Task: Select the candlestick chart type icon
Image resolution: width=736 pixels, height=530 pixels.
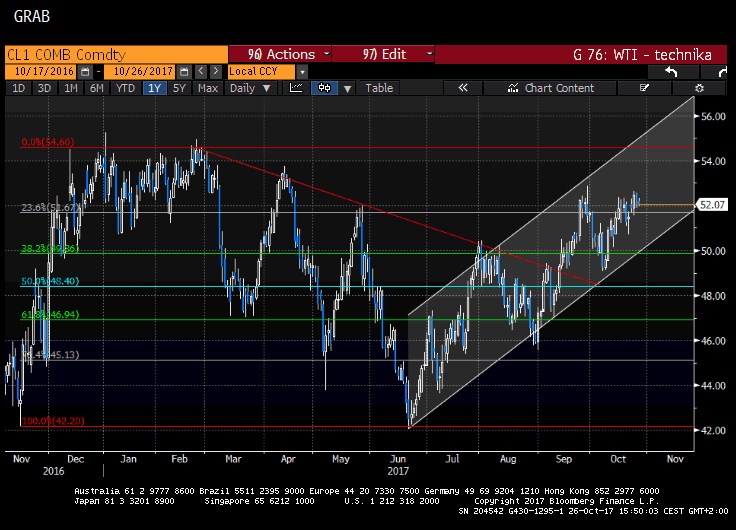Action: tap(323, 88)
